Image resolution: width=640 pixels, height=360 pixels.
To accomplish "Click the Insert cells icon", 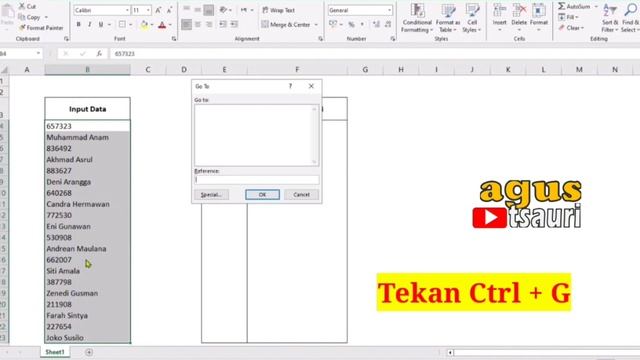I will point(500,11).
